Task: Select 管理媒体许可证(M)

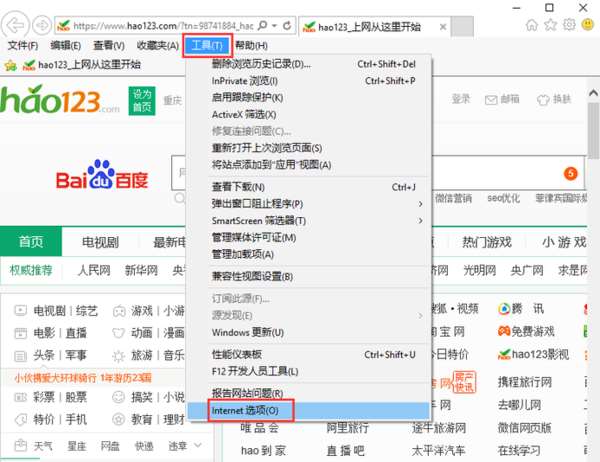Action: coord(309,238)
